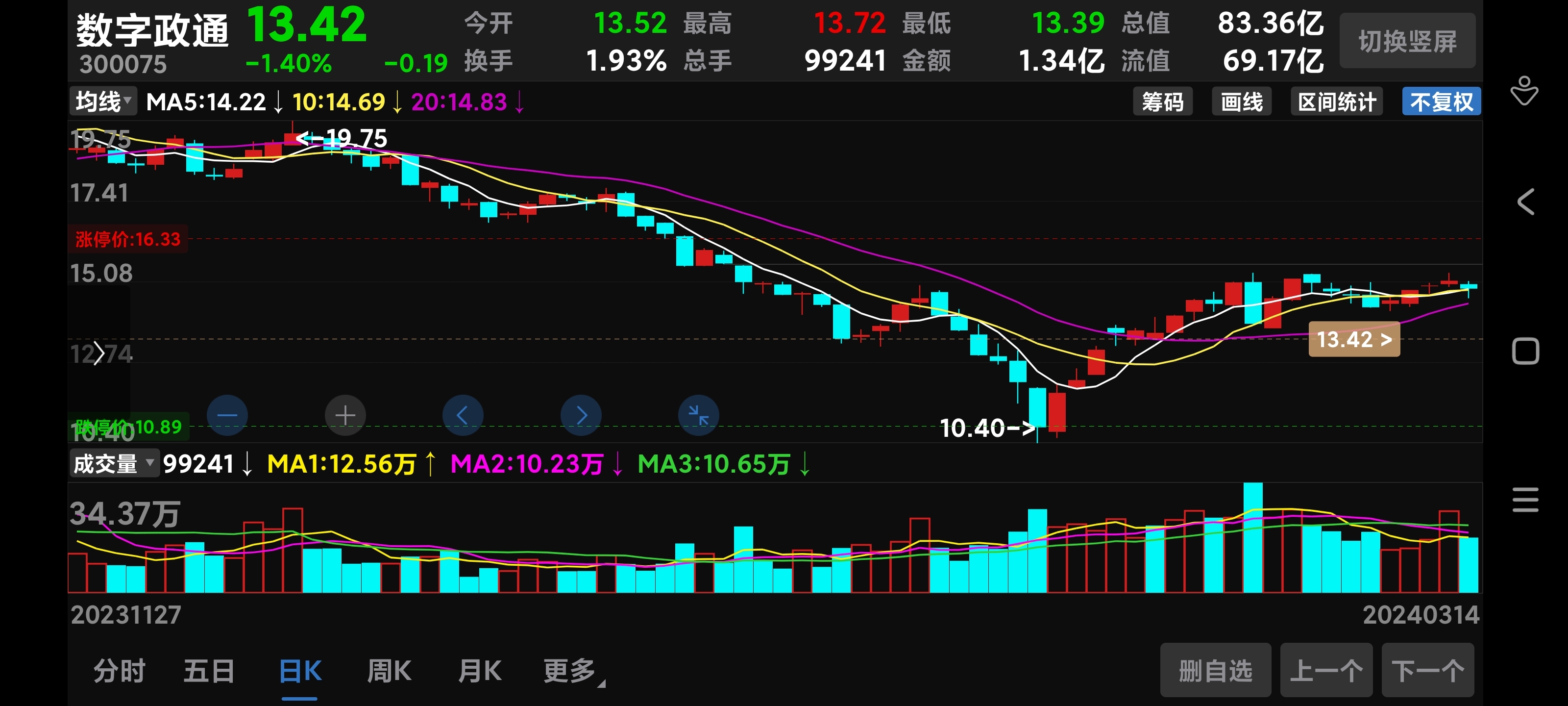Switch to the 分时 tab

119,671
